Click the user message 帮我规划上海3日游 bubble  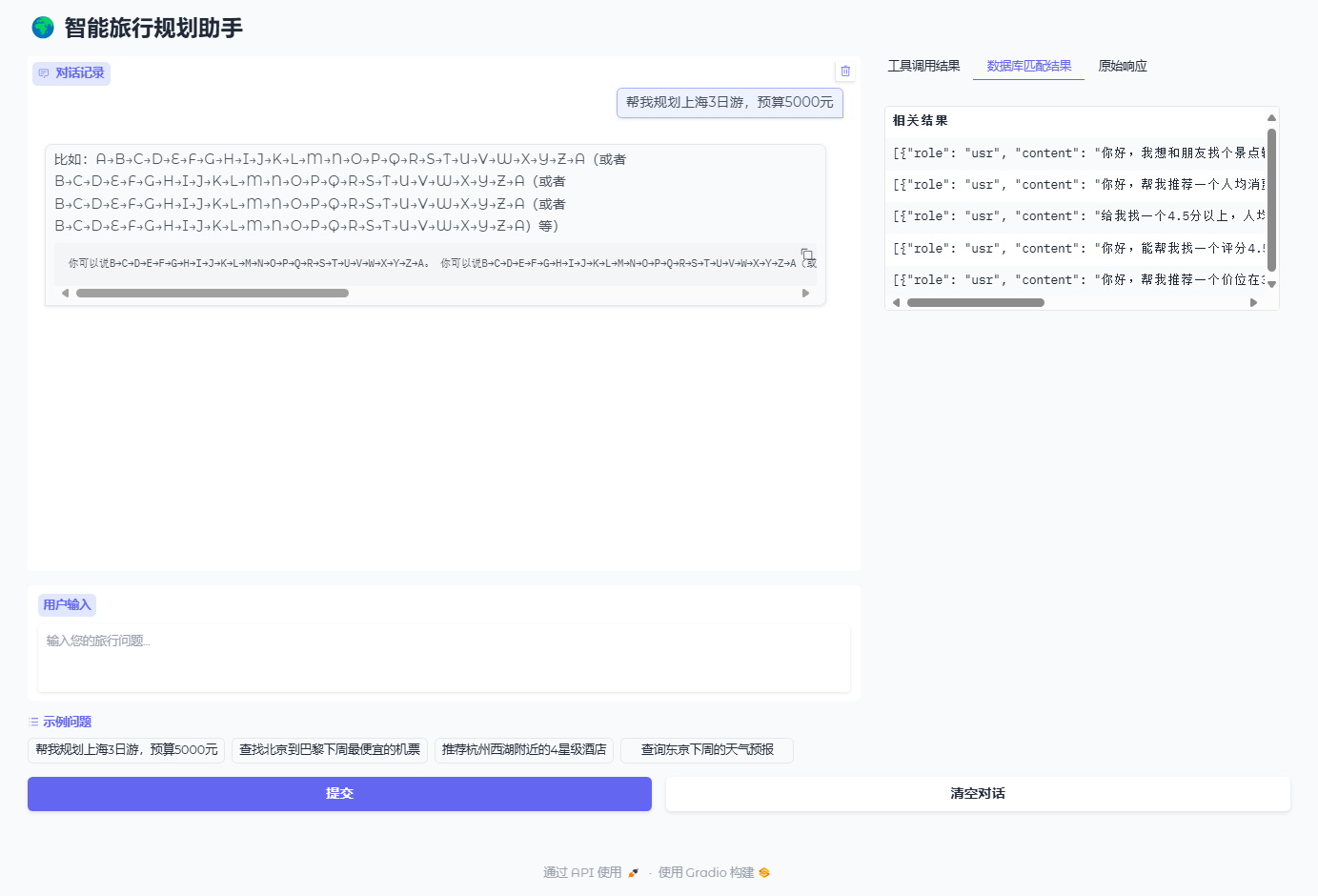[730, 103]
